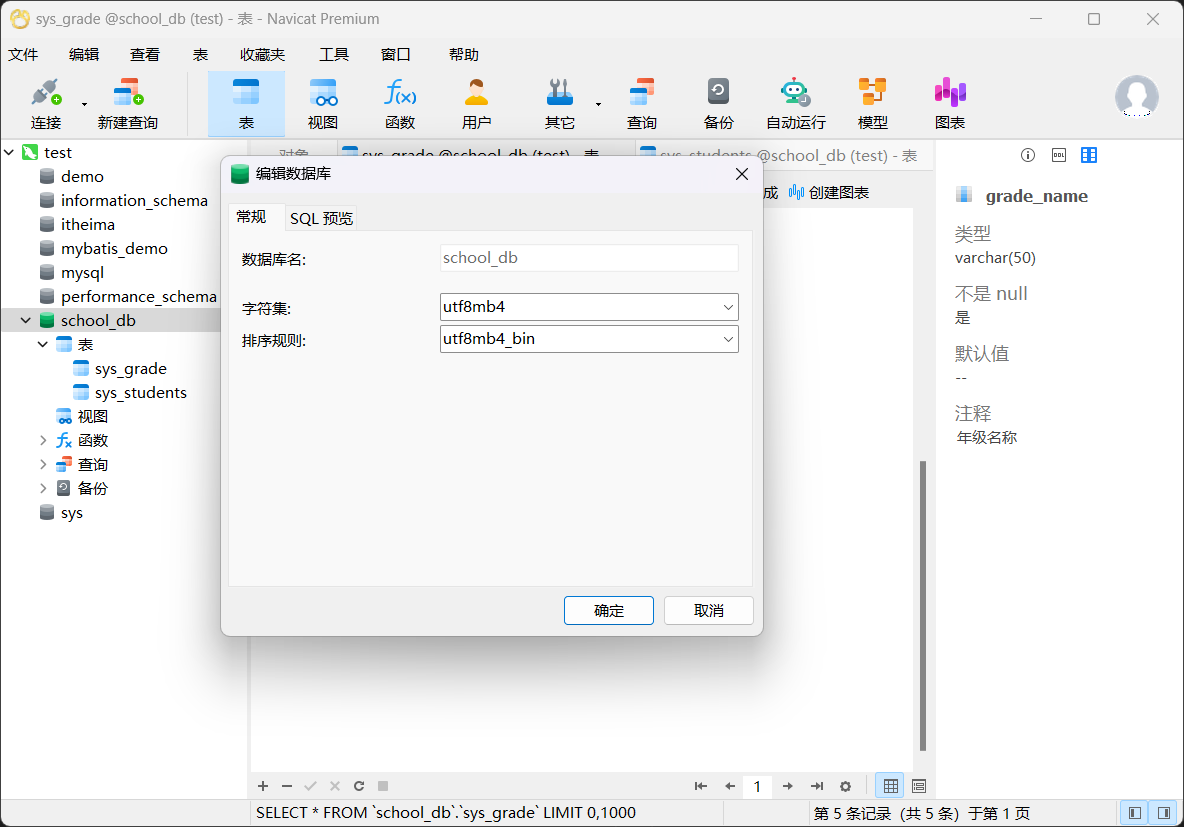Switch to the SQL 预览 tab
The height and width of the screenshot is (827, 1184).
(321, 218)
